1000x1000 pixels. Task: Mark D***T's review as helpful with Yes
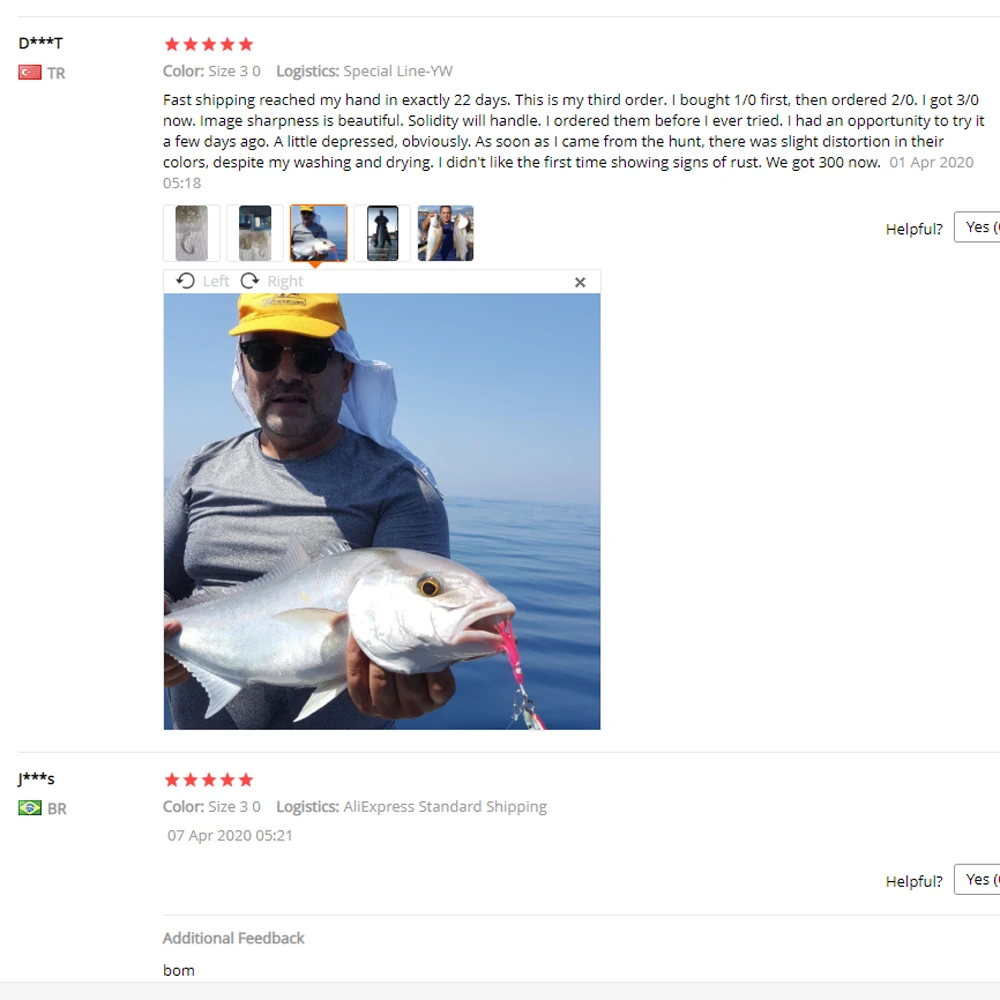977,227
